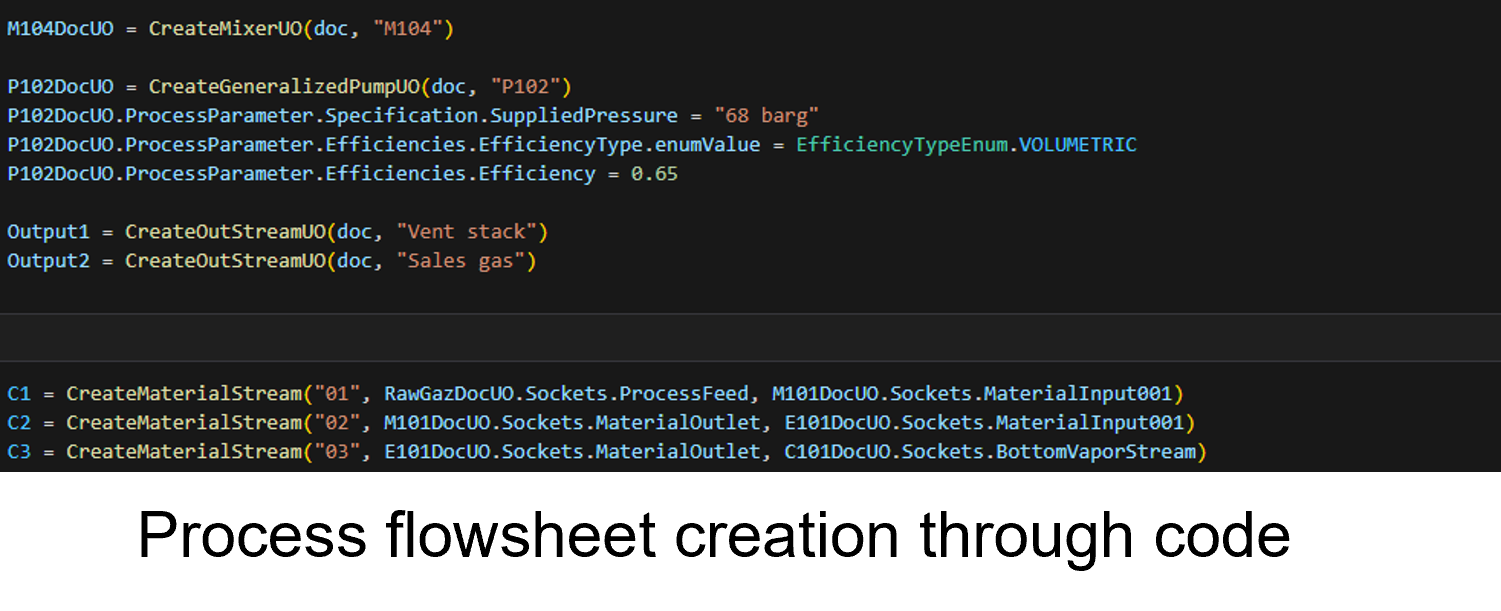Place cursor on the "M104" string

[407, 29]
